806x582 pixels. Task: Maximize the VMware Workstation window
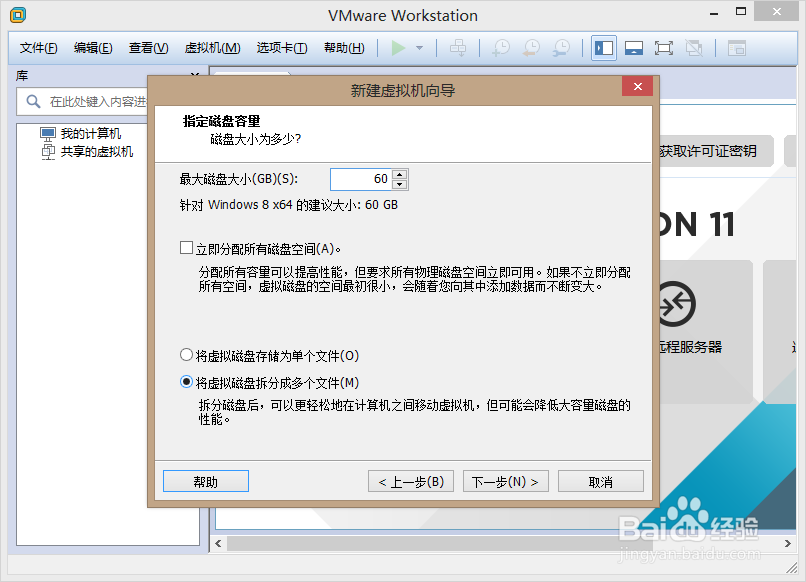pos(740,12)
